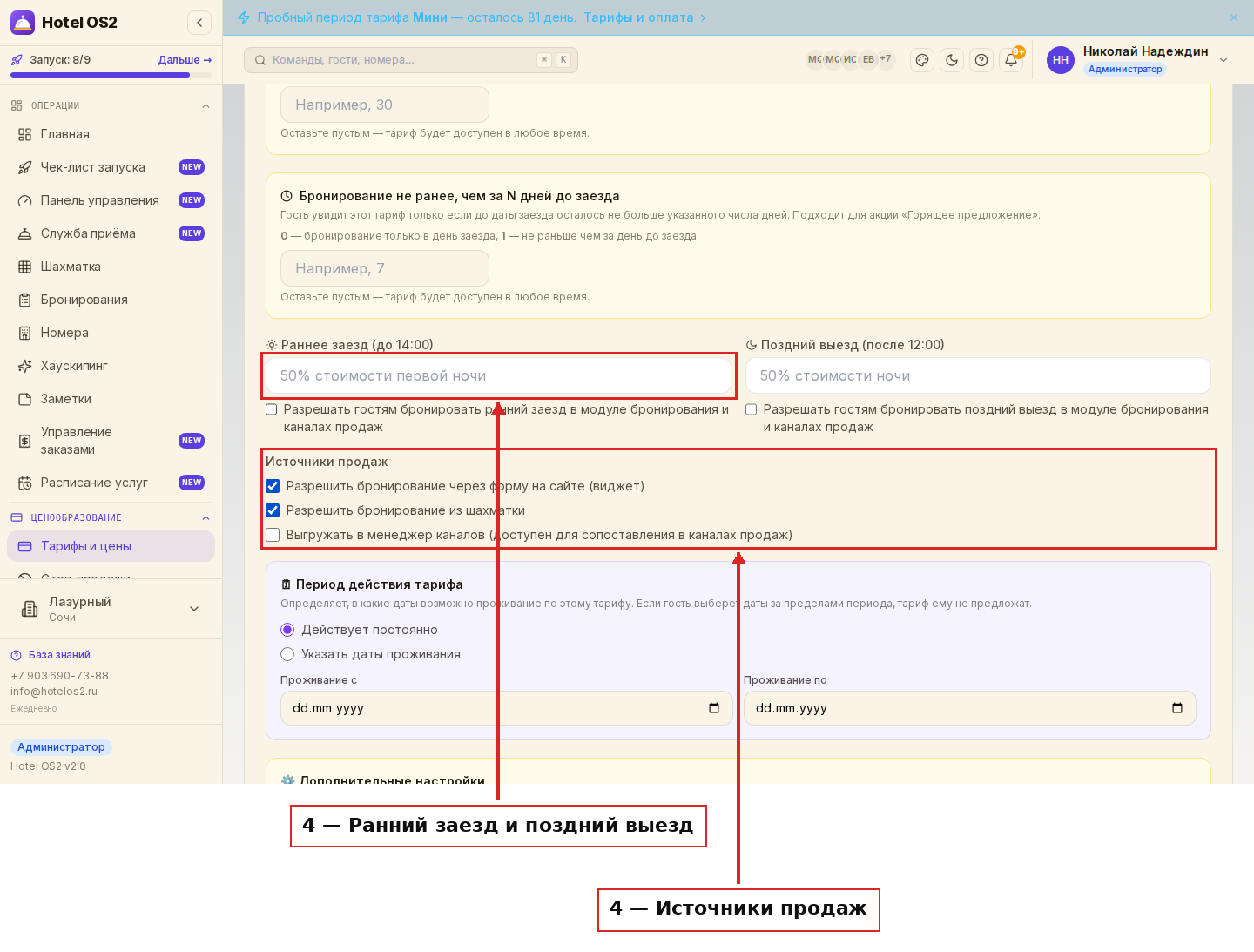
Task: Click the Например, 30 days input
Action: (385, 105)
